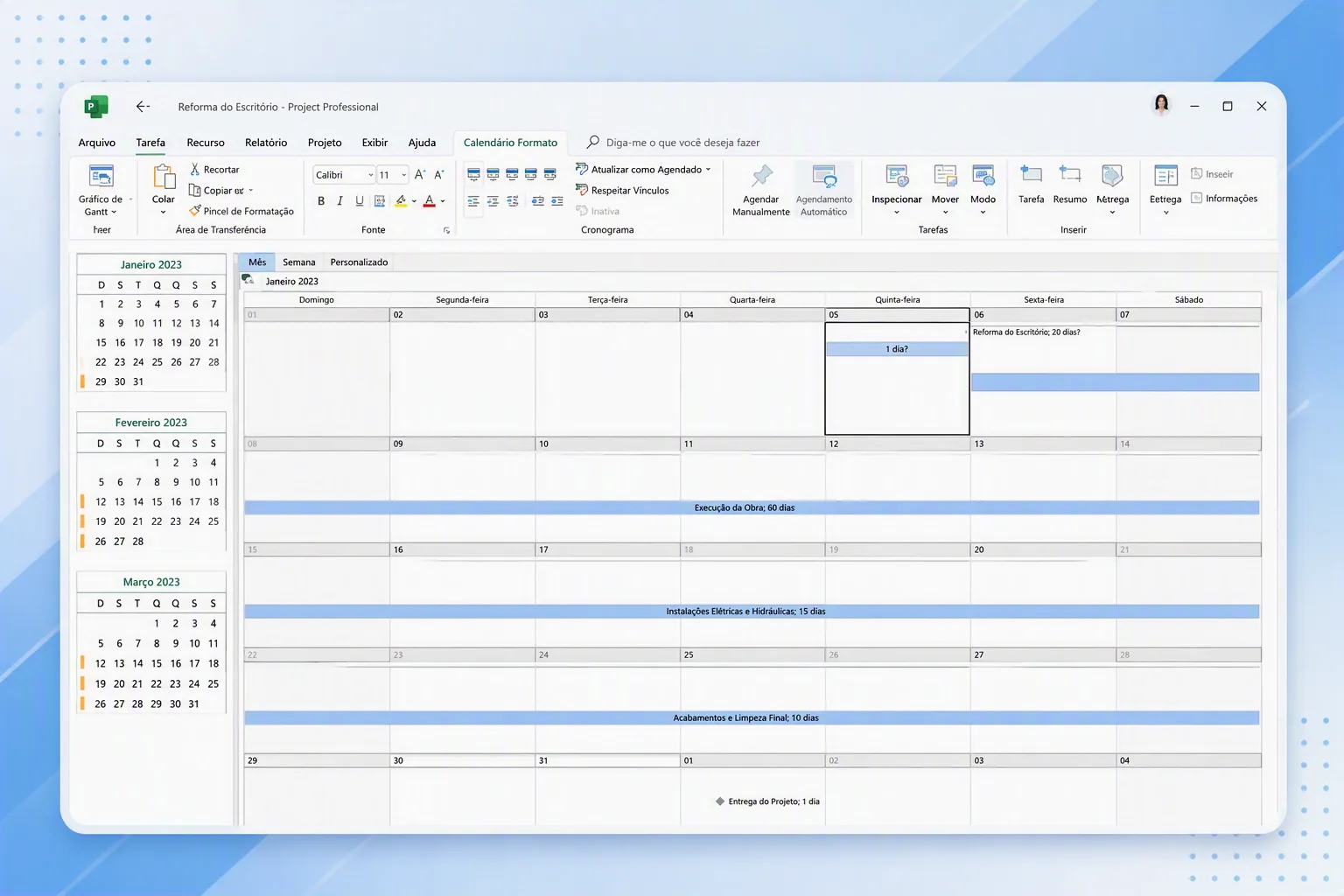This screenshot has height=896, width=1344.
Task: Click the yellow highlight color swatch
Action: click(x=401, y=201)
